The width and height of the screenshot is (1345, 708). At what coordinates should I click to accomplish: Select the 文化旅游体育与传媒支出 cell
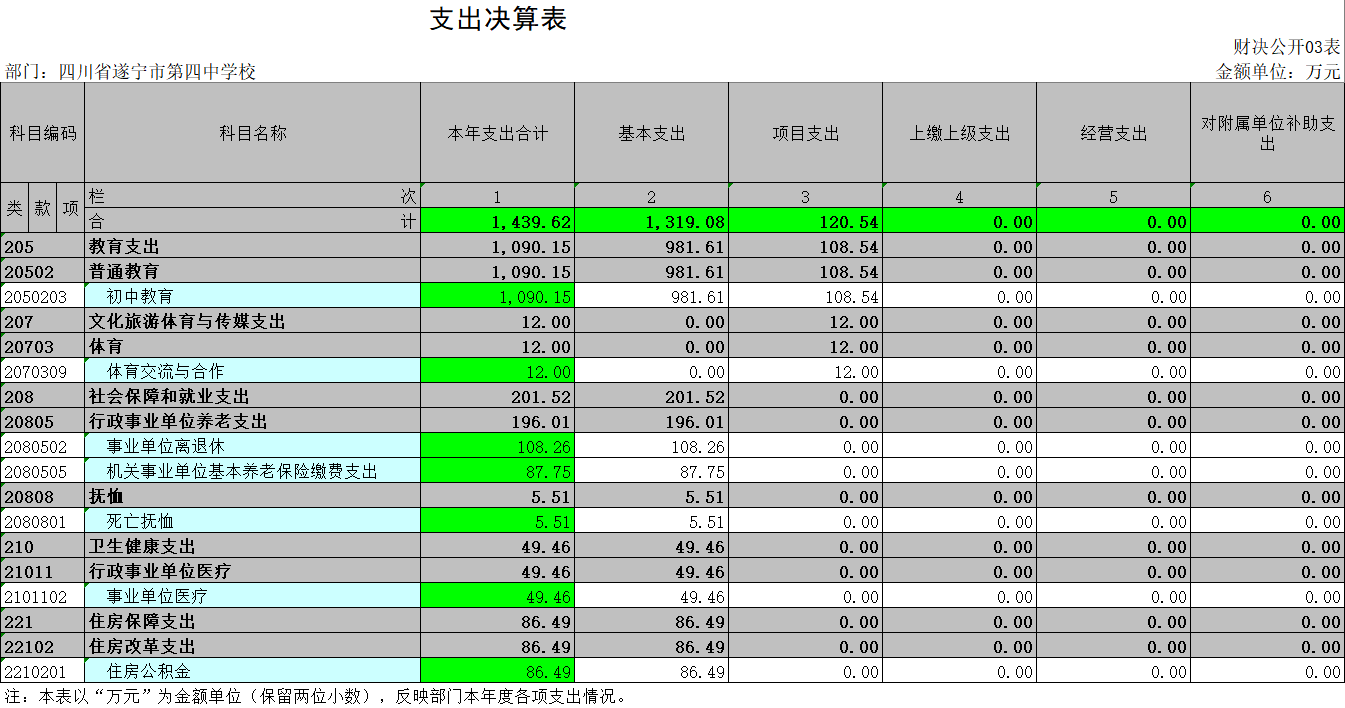tap(252, 322)
